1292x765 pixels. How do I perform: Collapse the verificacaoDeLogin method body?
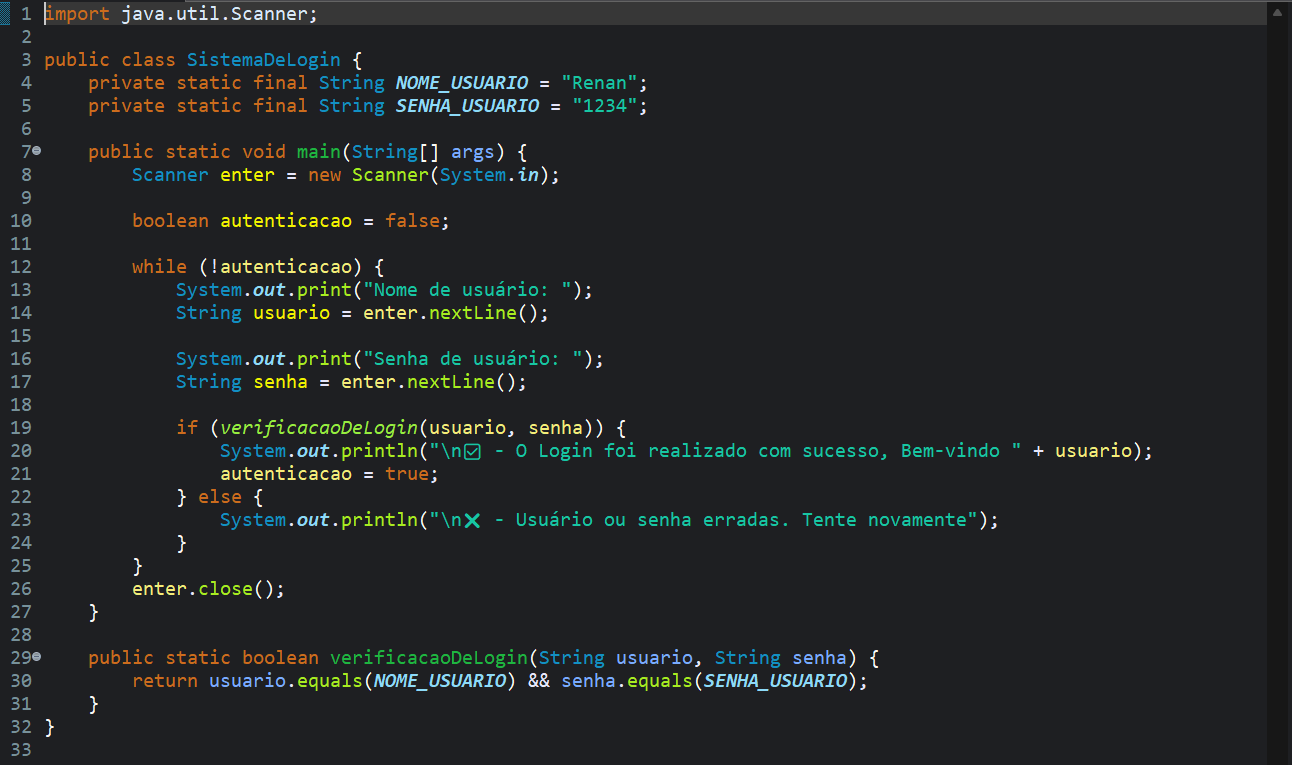(35, 657)
